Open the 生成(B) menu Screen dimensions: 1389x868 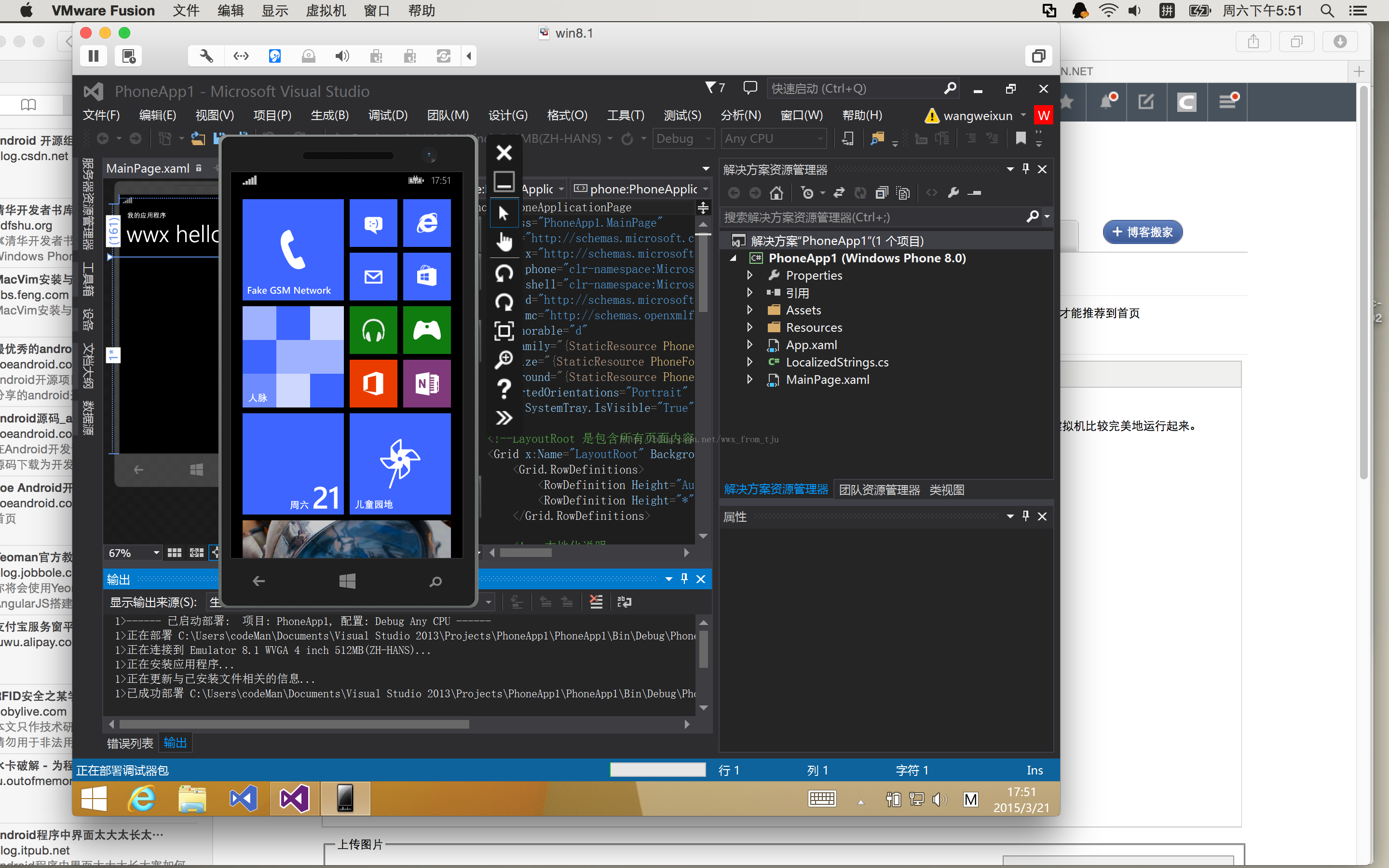329,115
